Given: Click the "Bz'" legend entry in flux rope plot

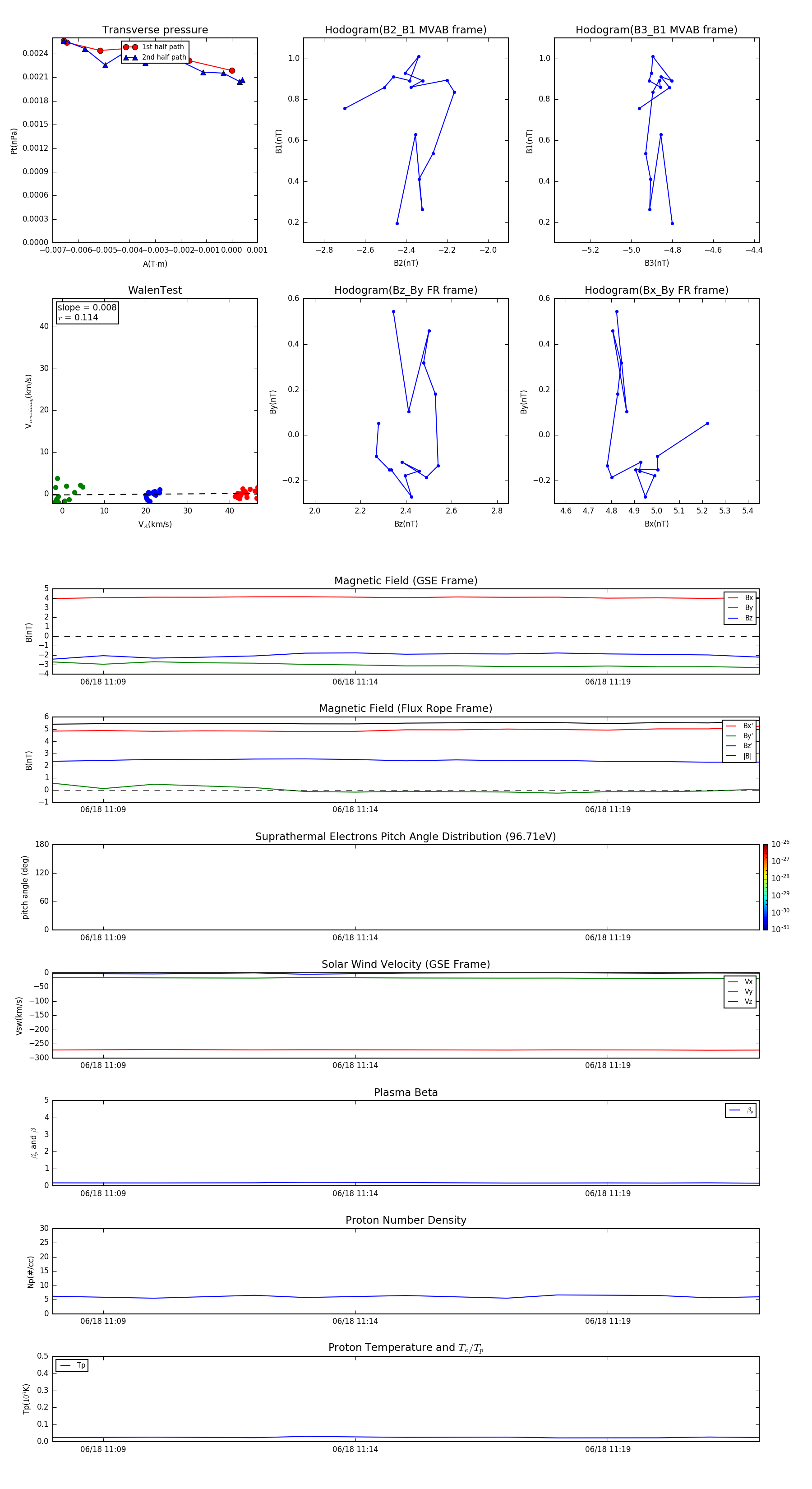Looking at the screenshot, I should [740, 746].
